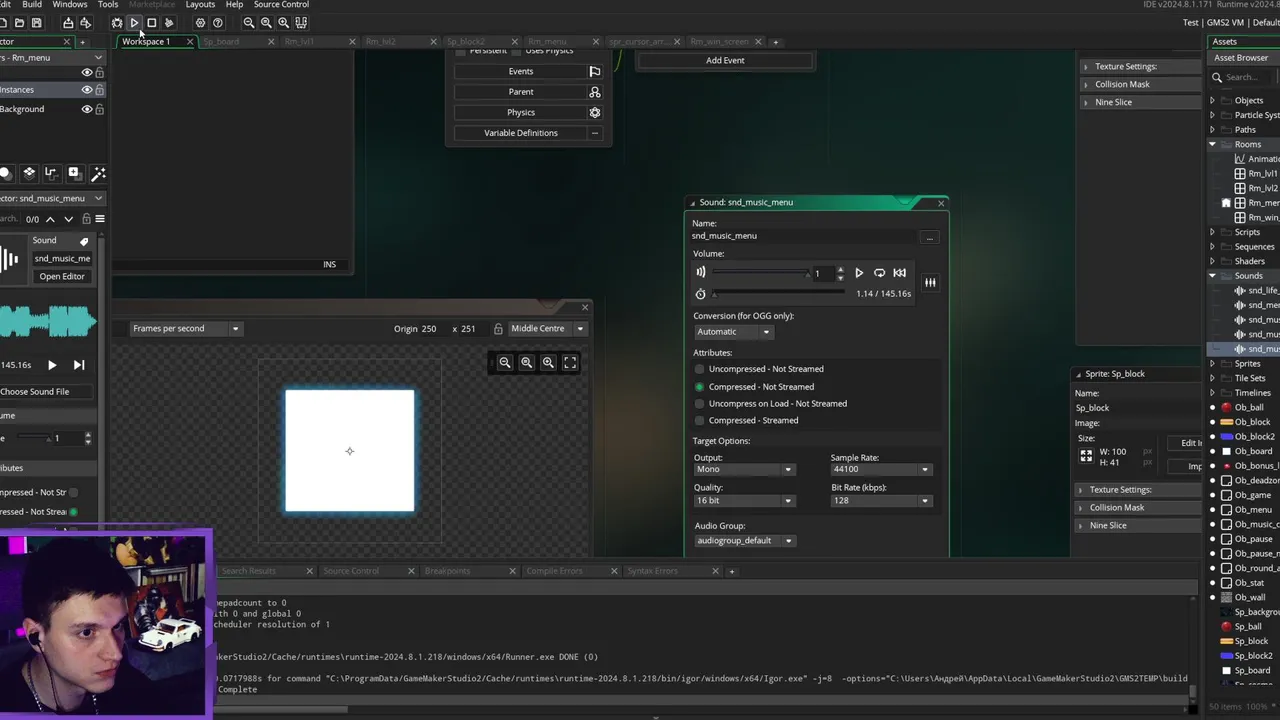Select Compressed - Streamed option

[x=700, y=421]
